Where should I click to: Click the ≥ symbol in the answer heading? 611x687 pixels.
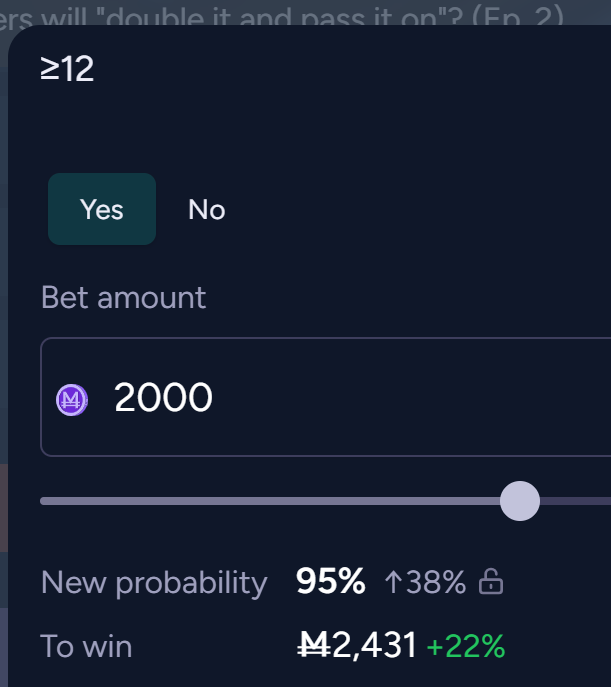pyautogui.click(x=49, y=70)
